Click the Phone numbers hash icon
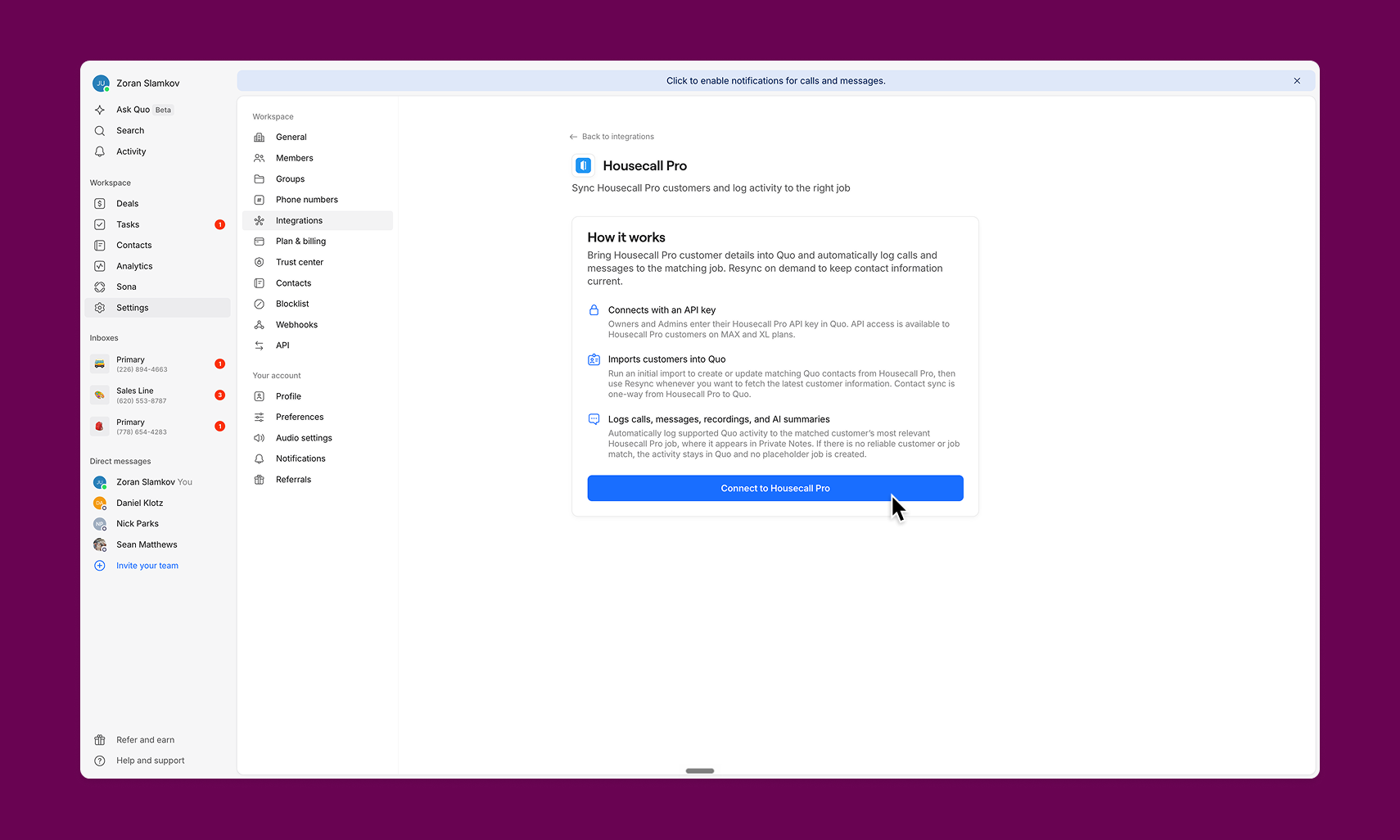This screenshot has width=1400, height=840. click(x=260, y=200)
